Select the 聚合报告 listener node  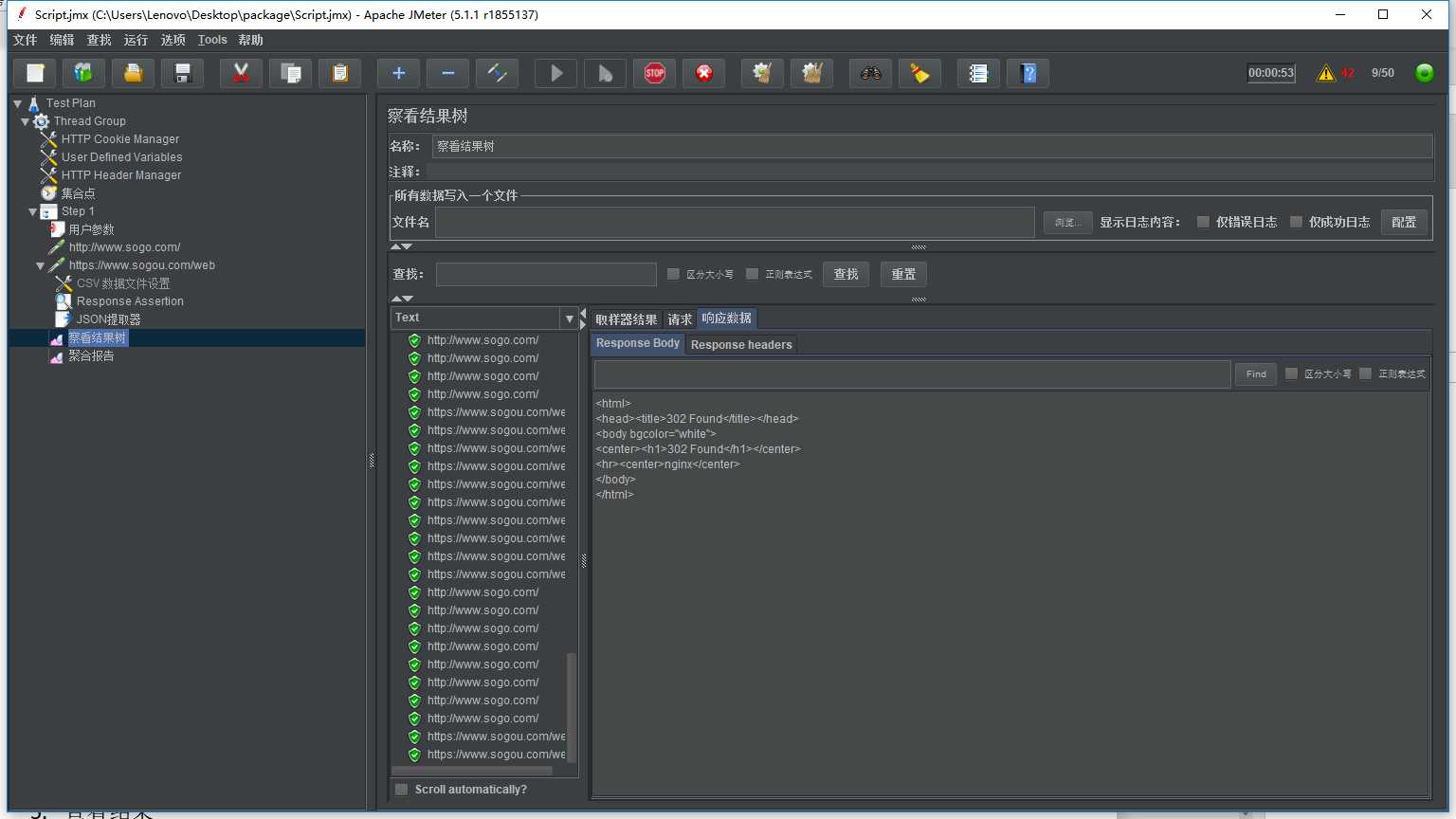pyautogui.click(x=91, y=356)
